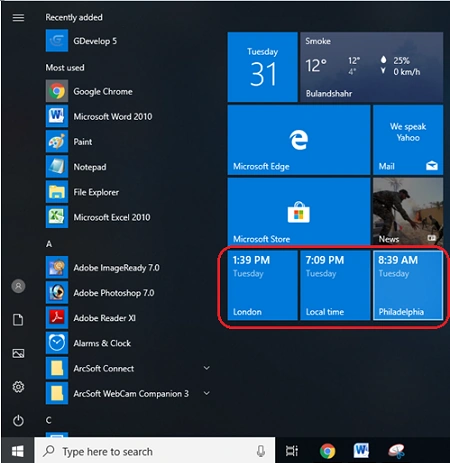Open Task View on the taskbar

pos(292,451)
